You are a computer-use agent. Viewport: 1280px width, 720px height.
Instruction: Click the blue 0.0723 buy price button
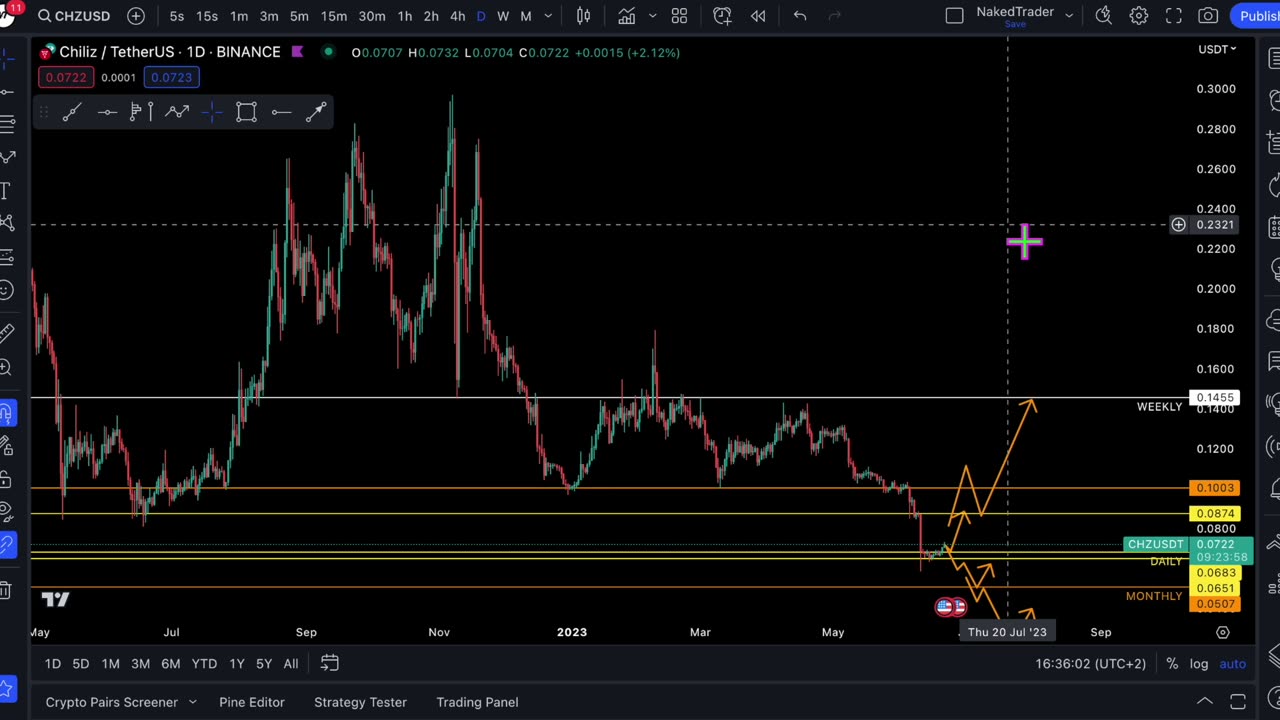171,77
